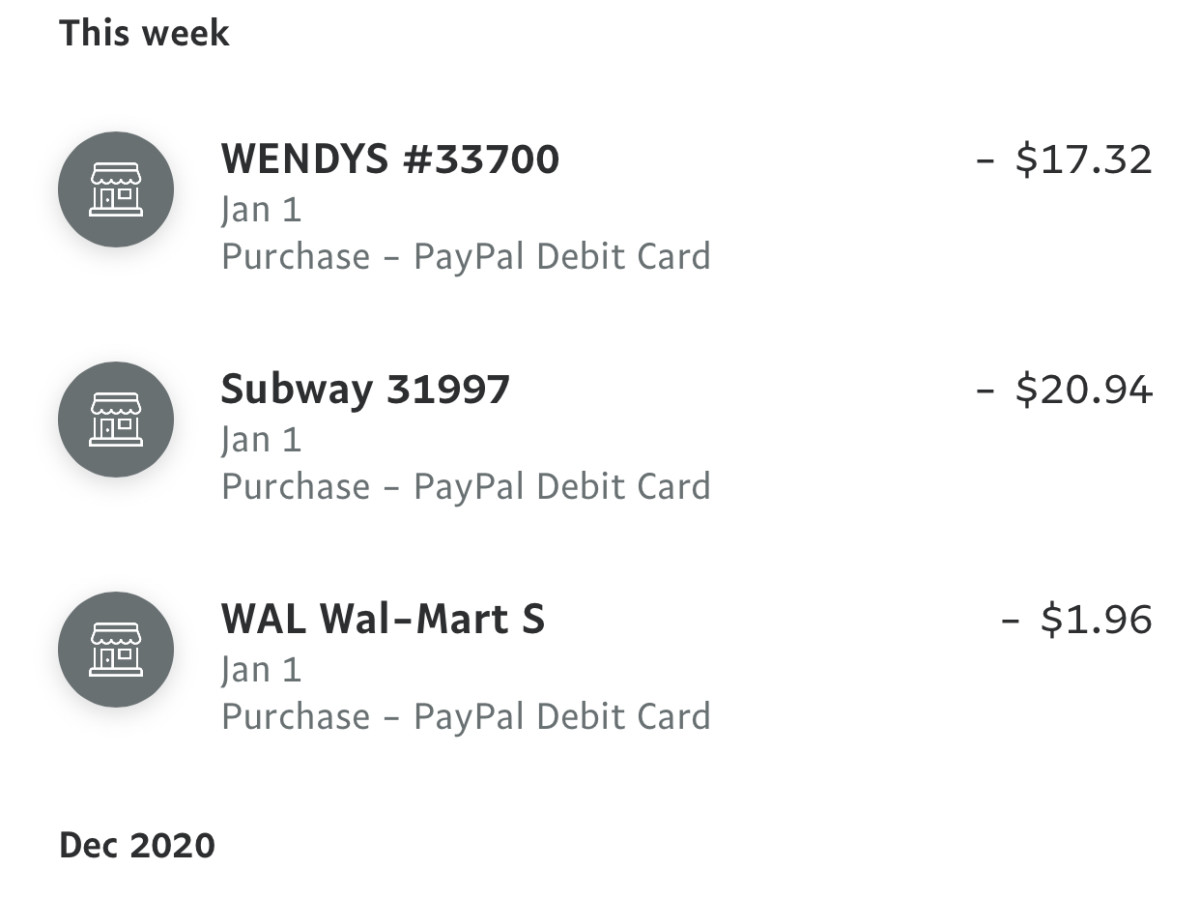
Task: Open the WENDYS #33700 transaction title
Action: tap(390, 160)
